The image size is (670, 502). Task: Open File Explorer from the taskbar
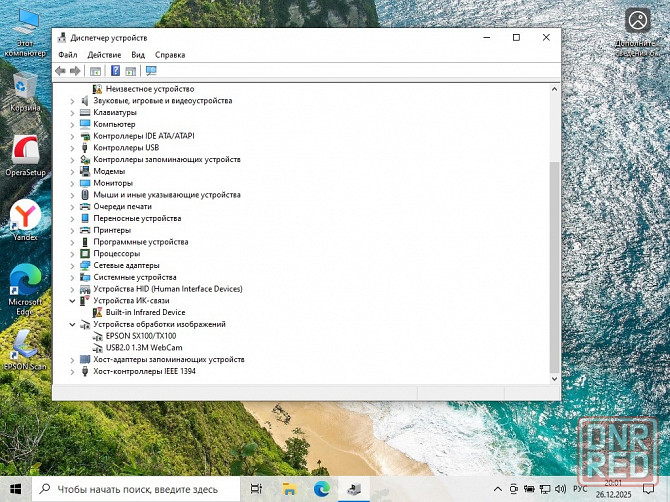[x=289, y=489]
